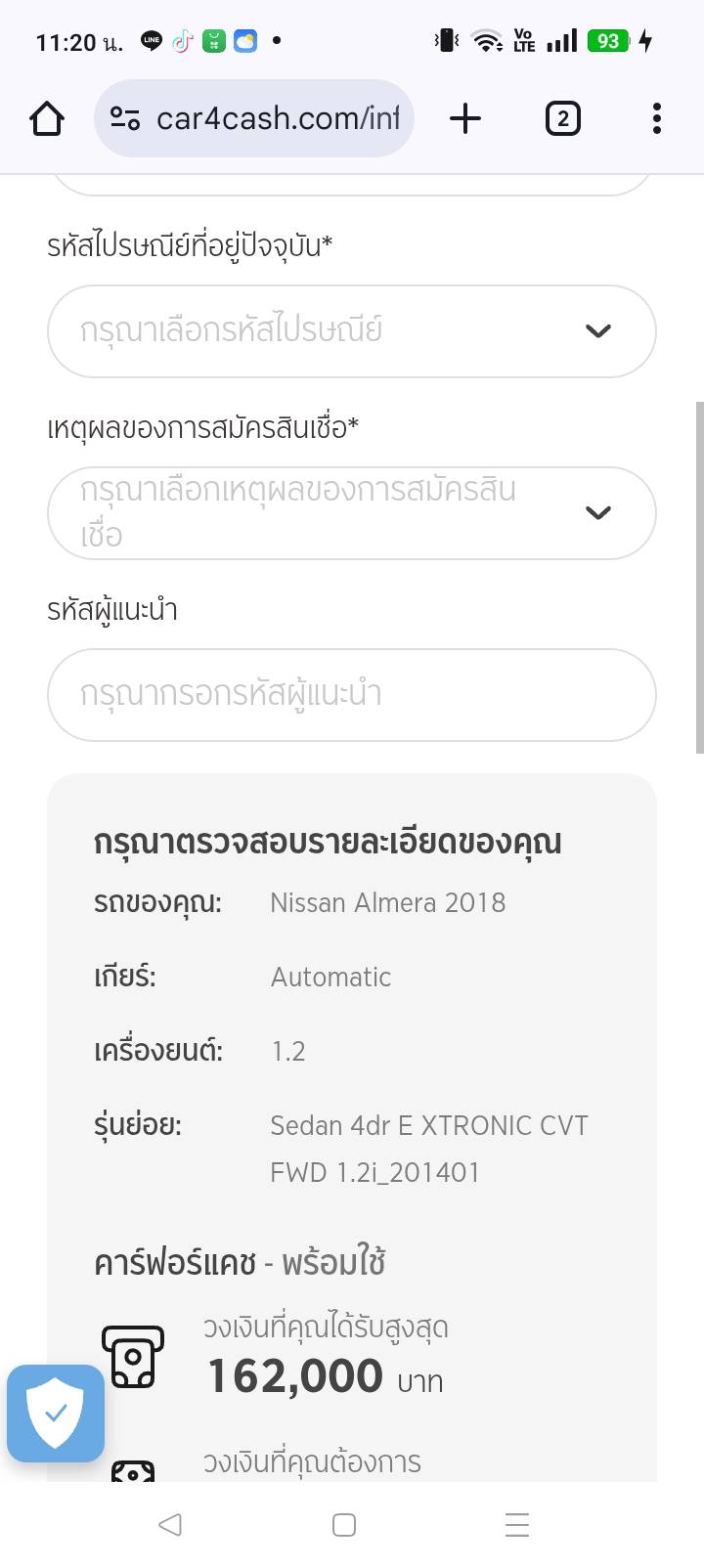Screen dimensions: 704x1568
Task: Tap the car4cash.com address bar
Action: coord(278,119)
